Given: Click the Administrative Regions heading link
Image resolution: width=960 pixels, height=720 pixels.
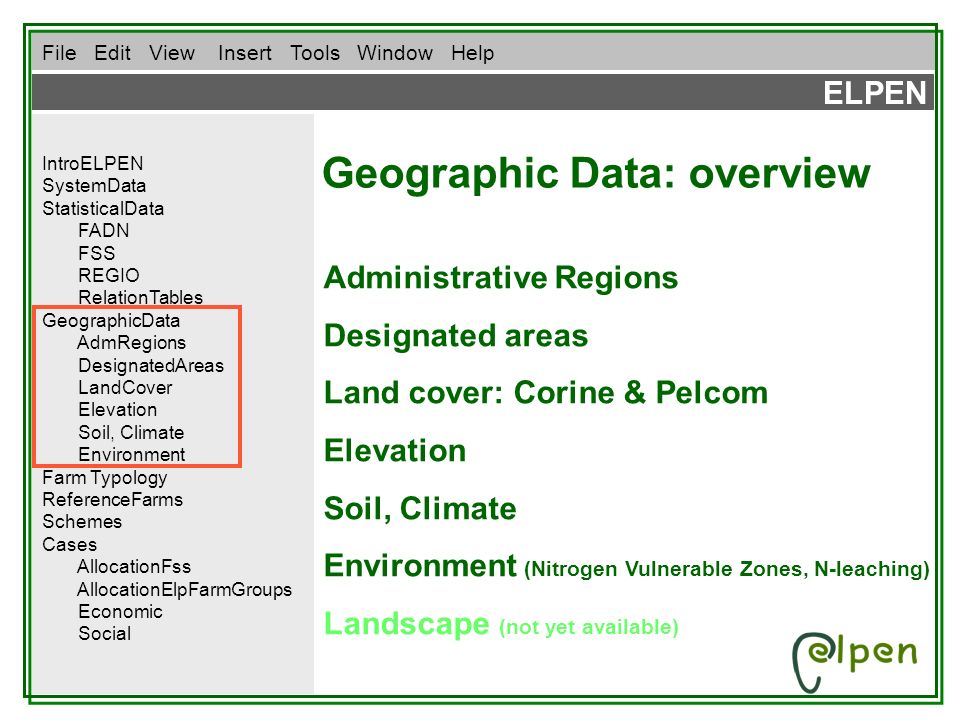Looking at the screenshot, I should [x=501, y=277].
